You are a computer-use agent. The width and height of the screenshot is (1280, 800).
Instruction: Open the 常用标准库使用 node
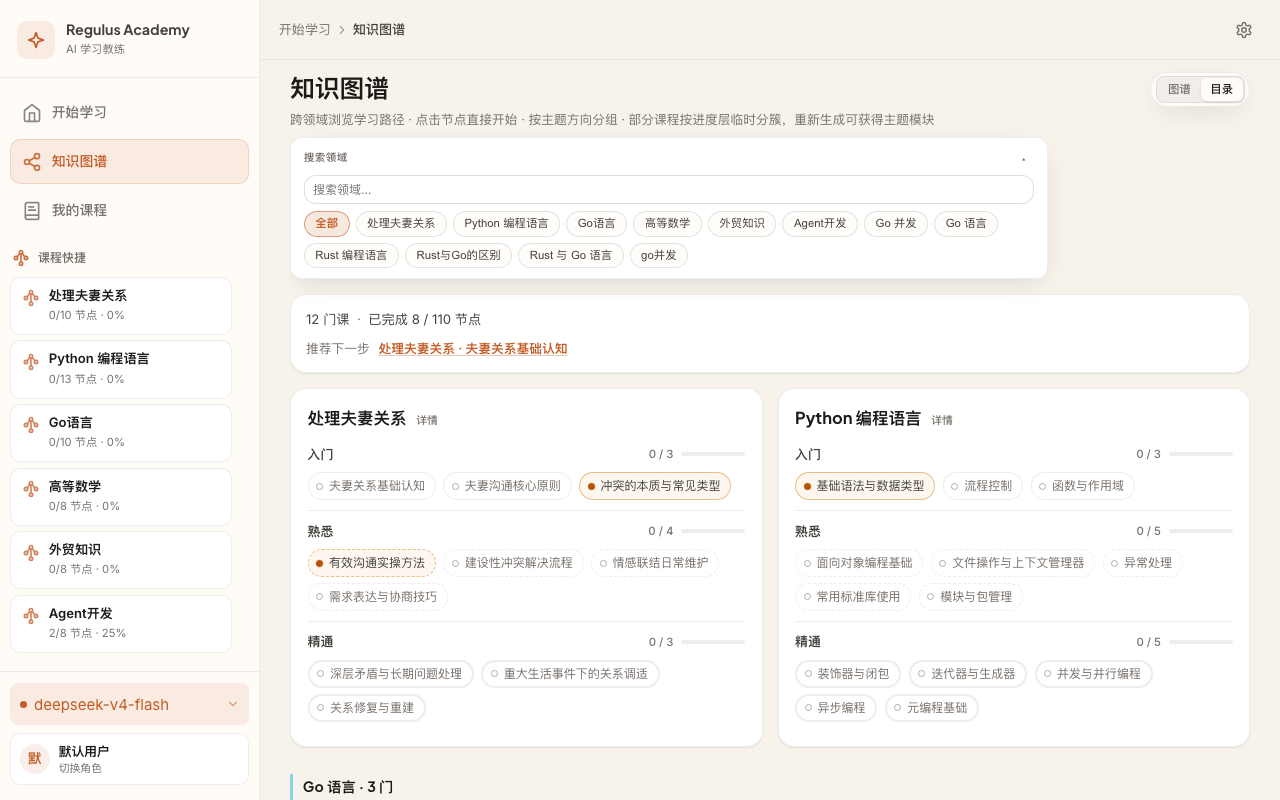(x=853, y=597)
